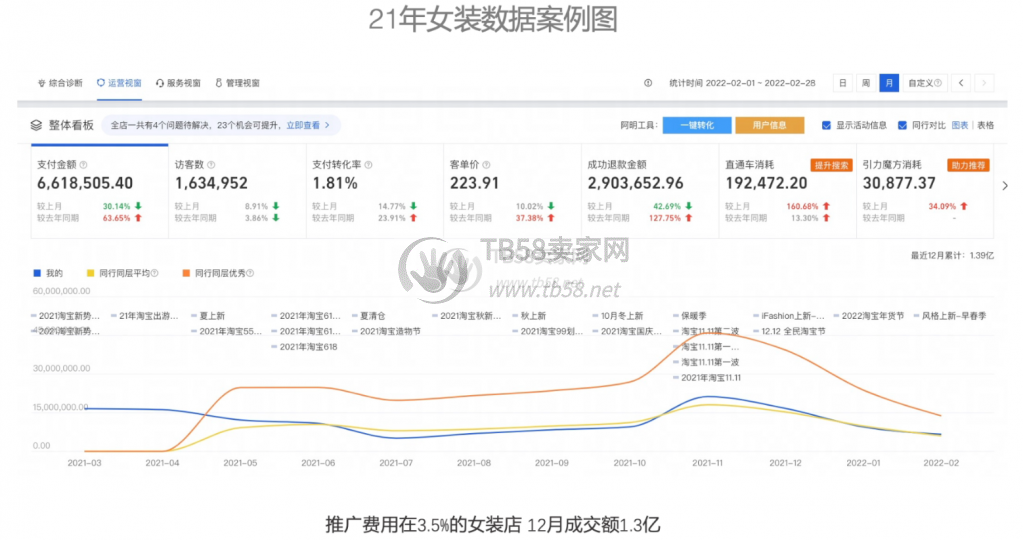Click the 一键转化 button

tap(697, 125)
